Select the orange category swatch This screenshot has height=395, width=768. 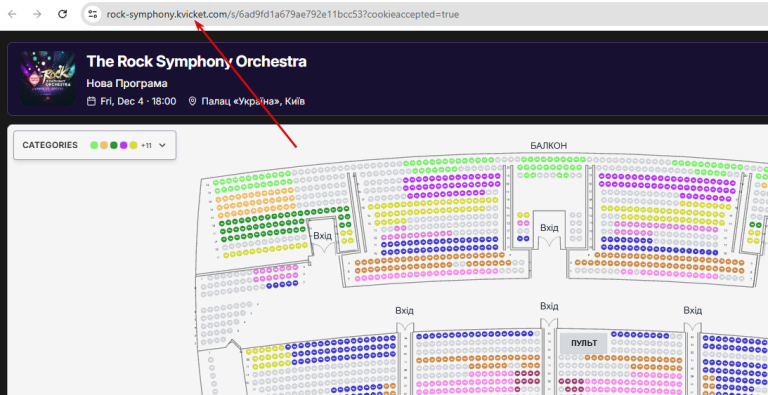(x=104, y=145)
